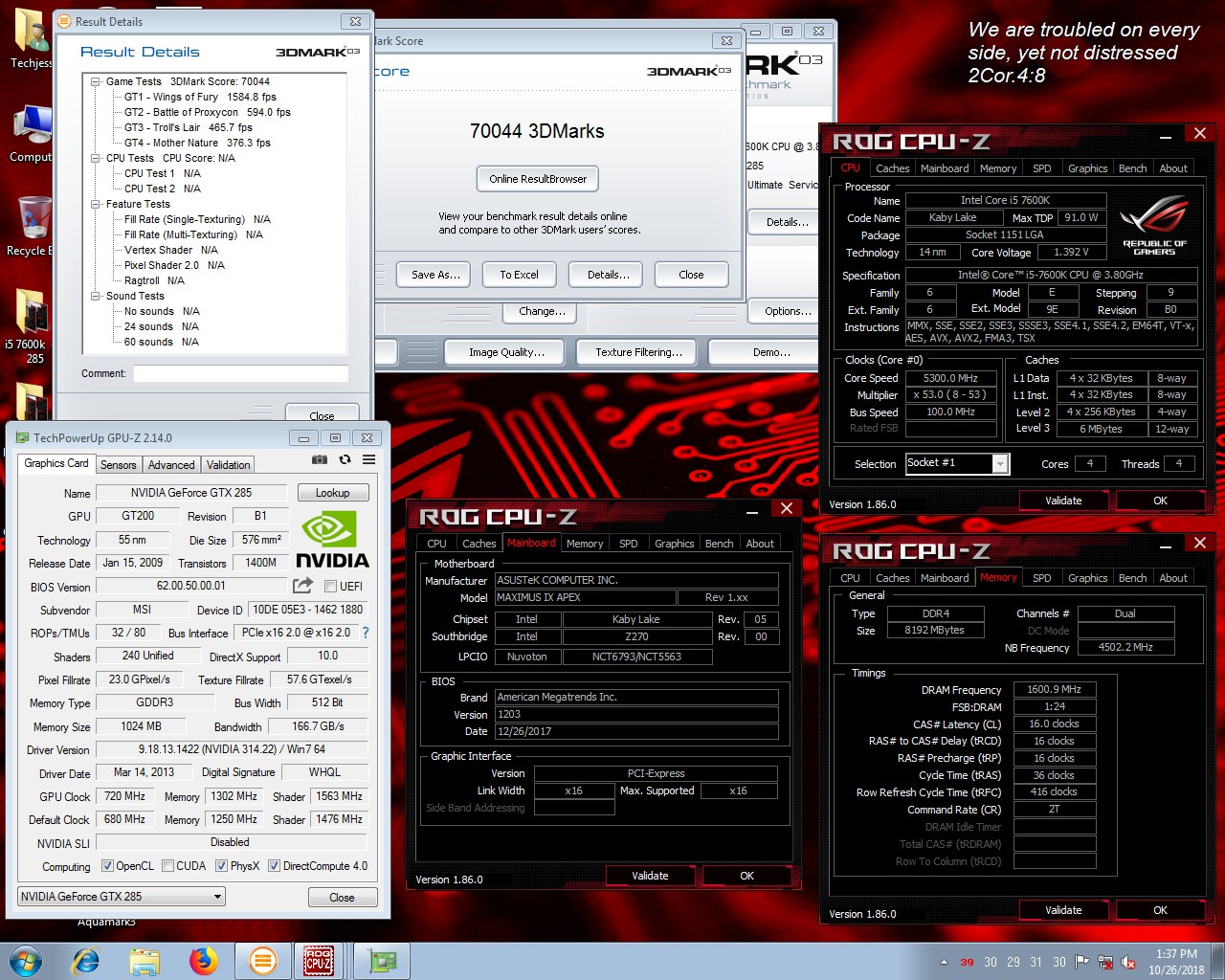Open Action Center flag tray icon
1225x980 pixels.
1082,962
